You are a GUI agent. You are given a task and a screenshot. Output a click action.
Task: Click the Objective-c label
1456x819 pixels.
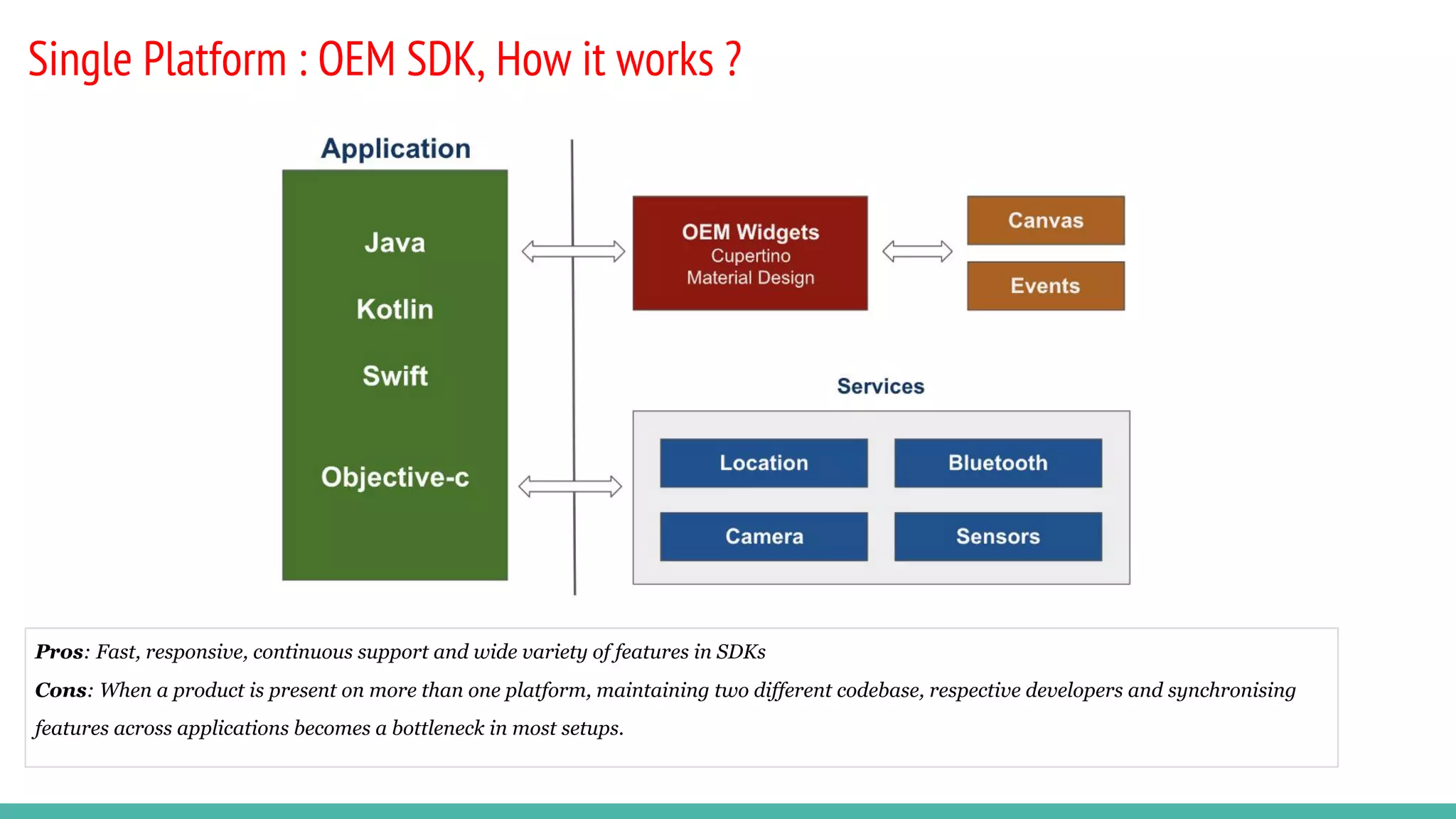tap(395, 477)
